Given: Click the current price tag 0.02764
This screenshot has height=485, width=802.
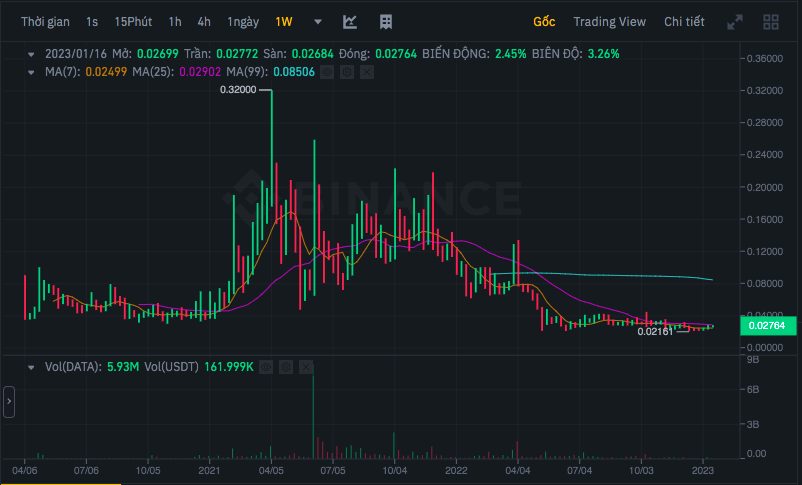Looking at the screenshot, I should coord(767,326).
